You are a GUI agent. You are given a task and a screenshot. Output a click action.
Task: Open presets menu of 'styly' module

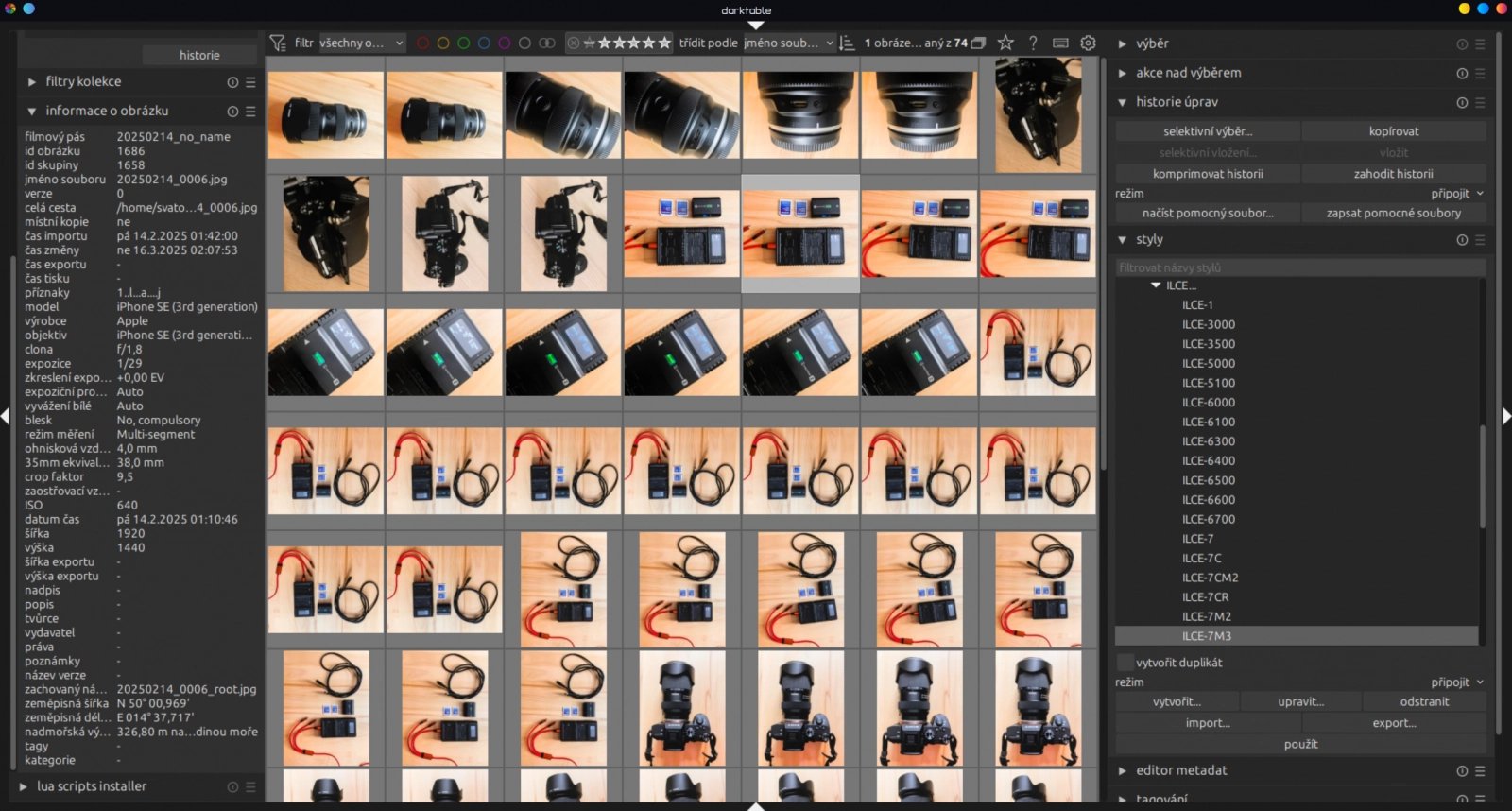pyautogui.click(x=1480, y=240)
